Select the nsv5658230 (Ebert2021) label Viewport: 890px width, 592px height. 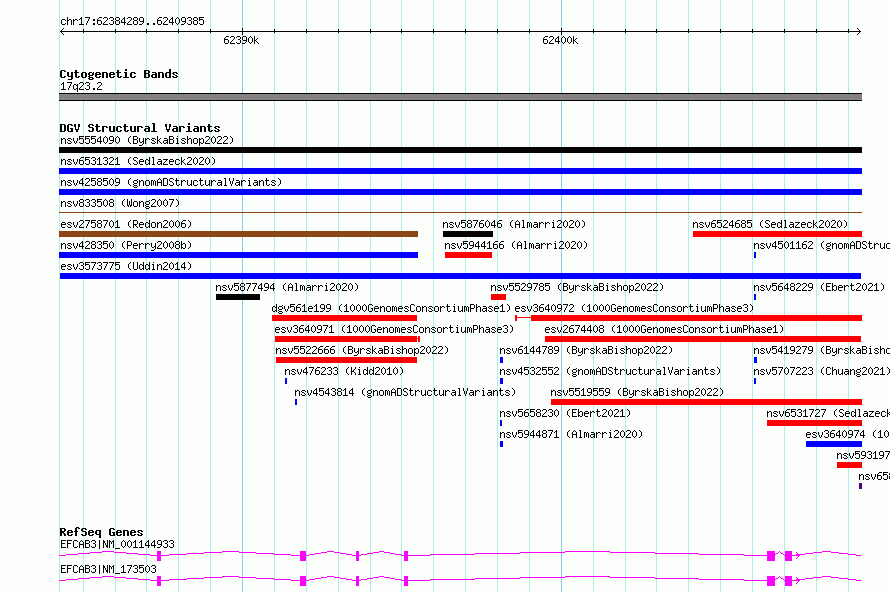point(565,413)
